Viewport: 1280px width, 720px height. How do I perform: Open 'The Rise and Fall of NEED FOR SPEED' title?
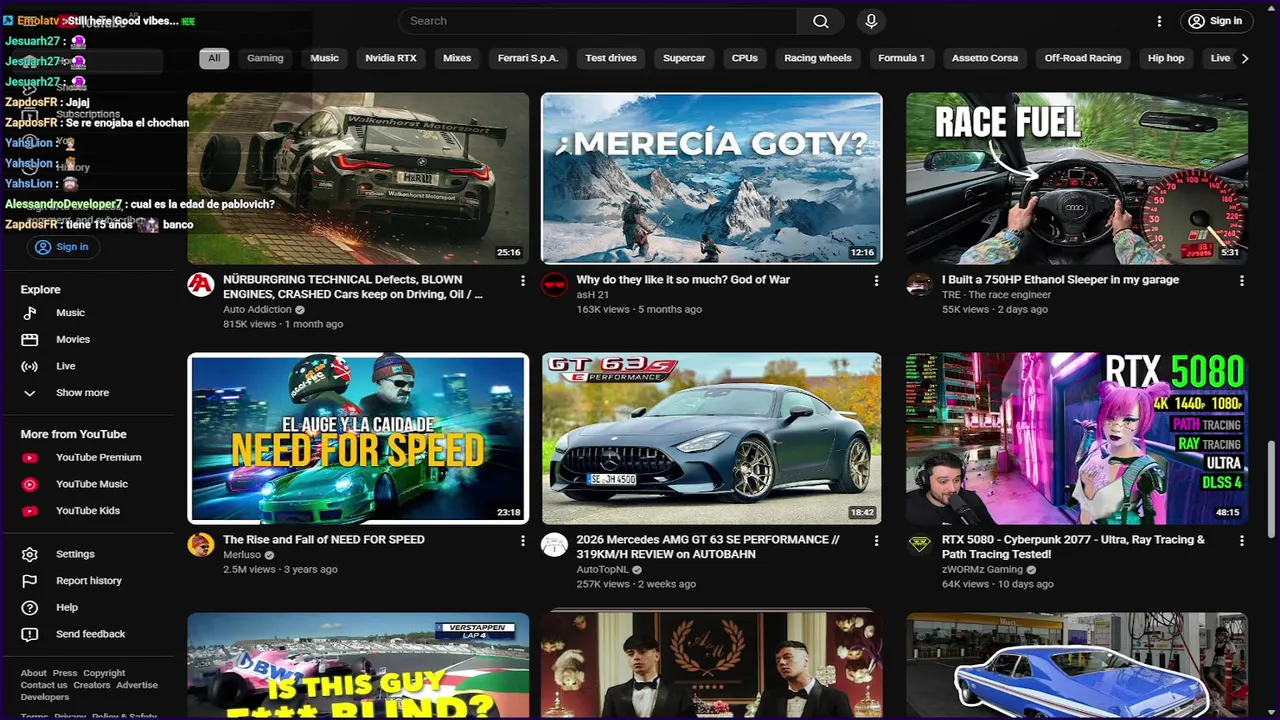pyautogui.click(x=324, y=540)
